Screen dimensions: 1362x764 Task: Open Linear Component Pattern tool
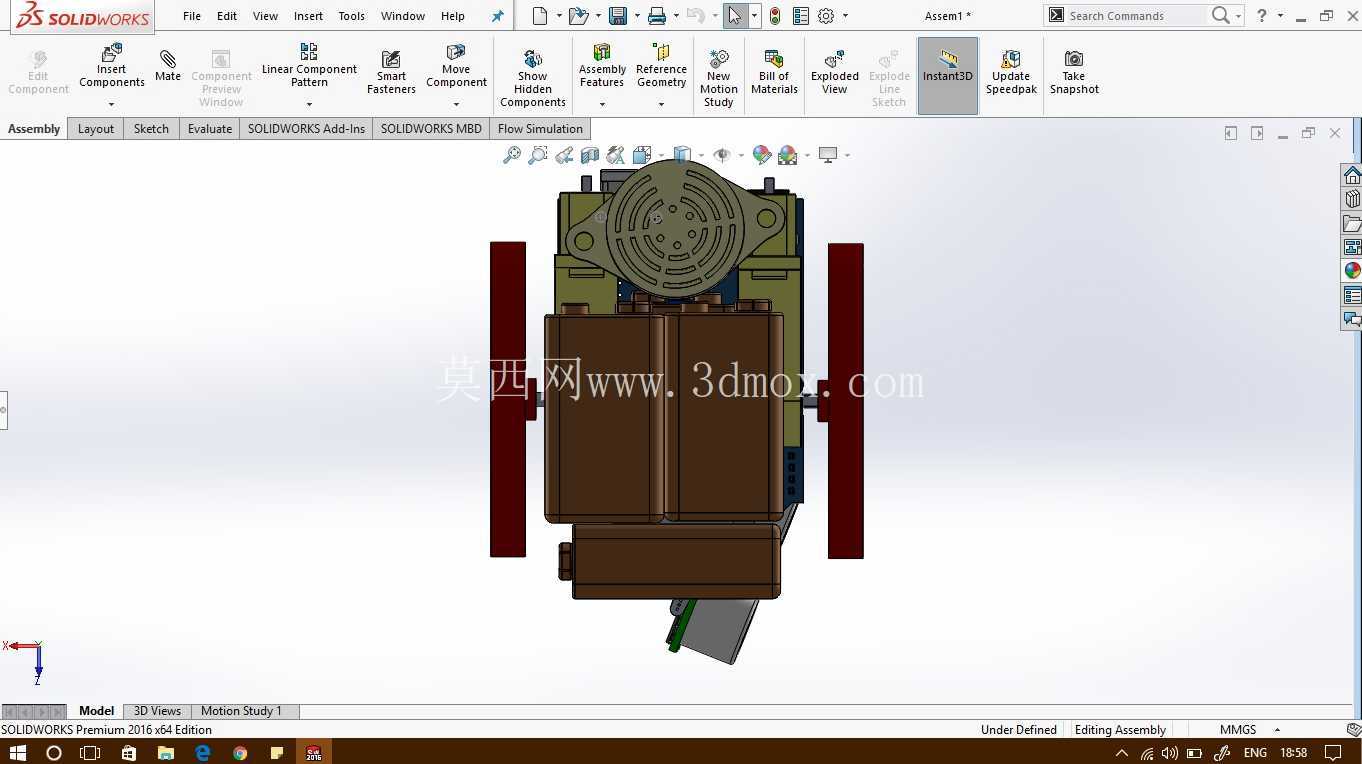point(309,66)
